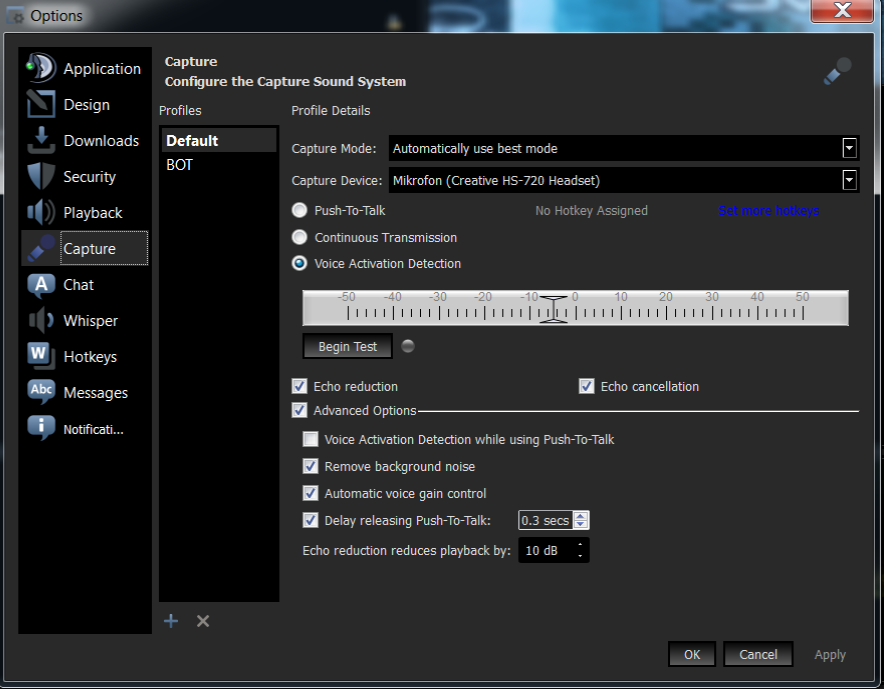
Task: Increase echo reduction dB with up arrow
Action: coord(580,544)
